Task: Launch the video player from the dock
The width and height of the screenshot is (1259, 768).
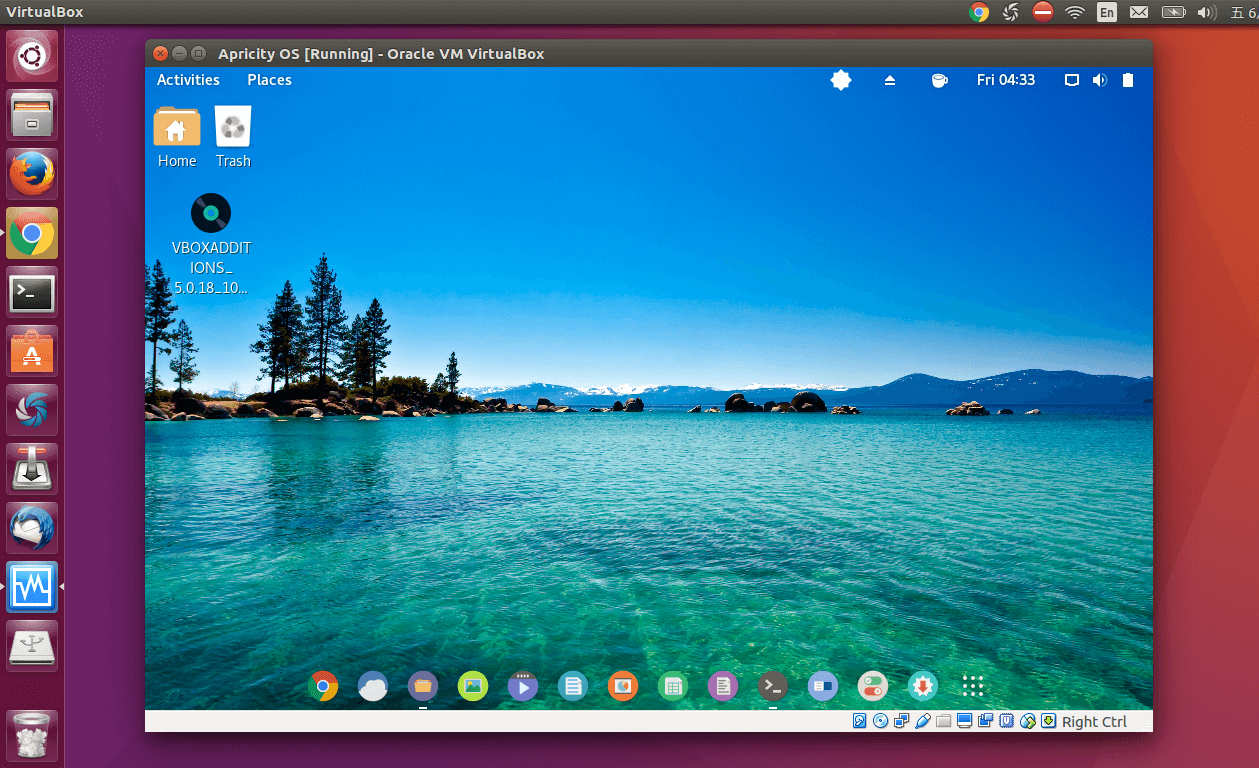Action: [522, 686]
